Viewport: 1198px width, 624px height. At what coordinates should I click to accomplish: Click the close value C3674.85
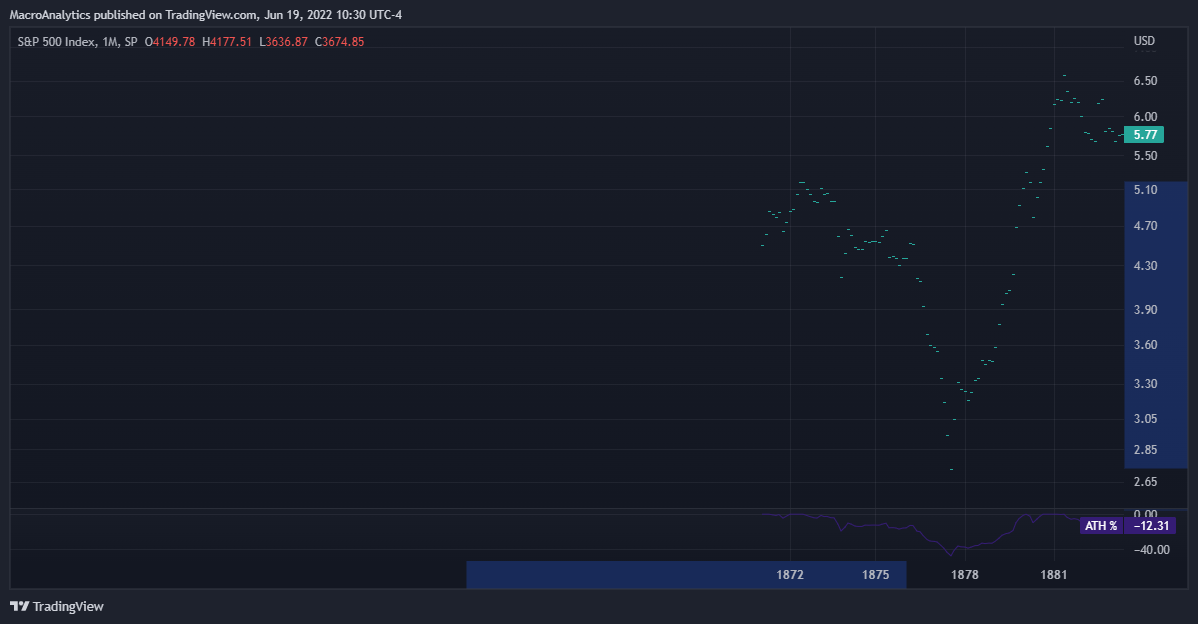point(339,42)
